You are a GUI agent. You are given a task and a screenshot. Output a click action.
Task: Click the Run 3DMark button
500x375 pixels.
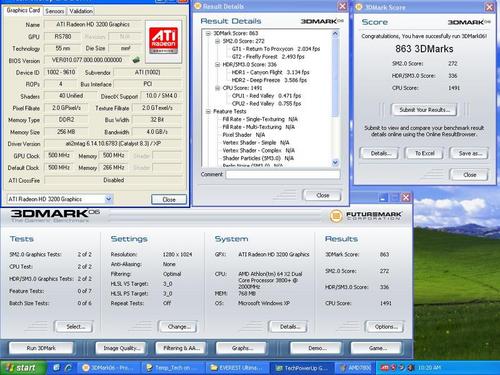[x=41, y=348]
